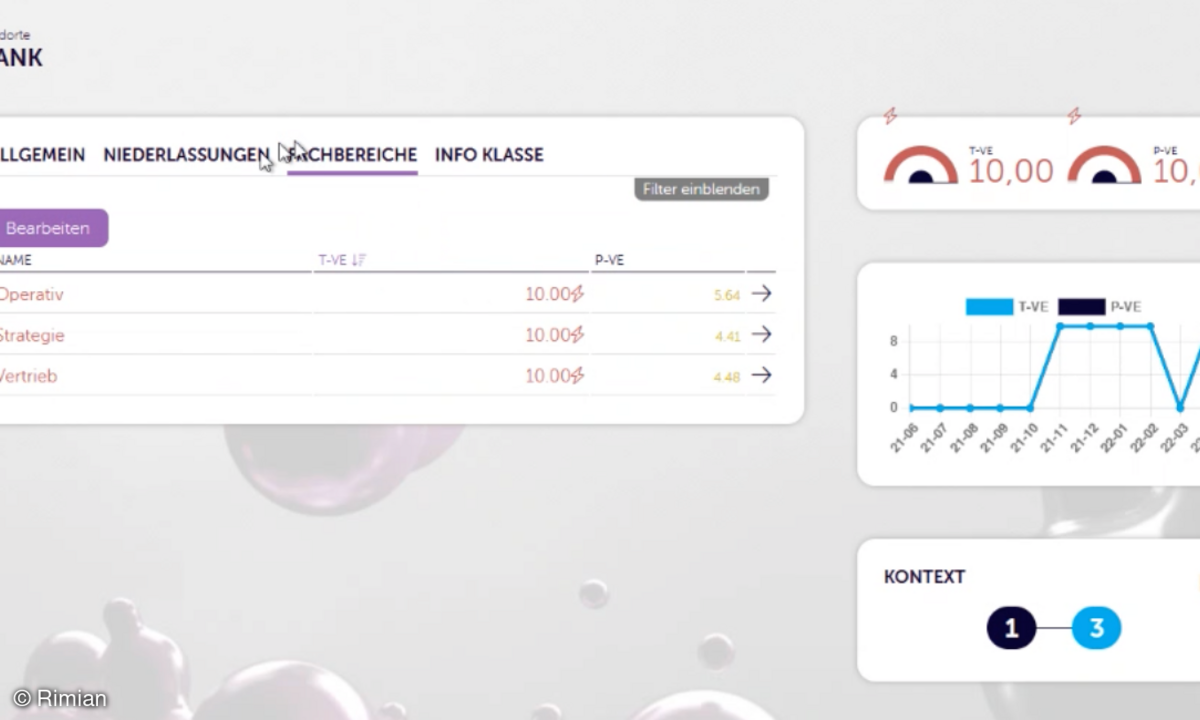Click the KONTEXT heading
This screenshot has height=720, width=1200.
click(x=924, y=577)
